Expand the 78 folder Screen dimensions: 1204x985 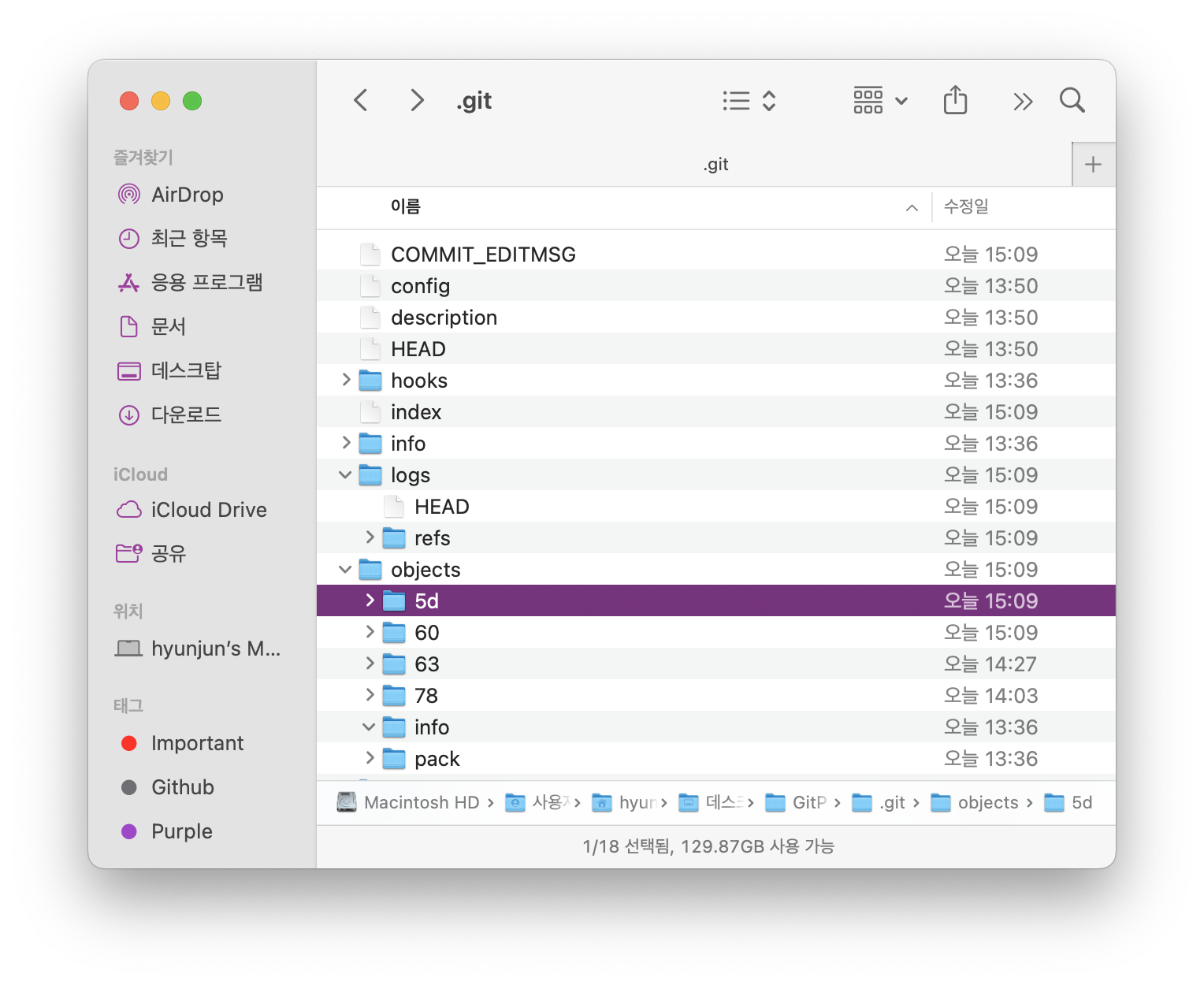coord(370,695)
